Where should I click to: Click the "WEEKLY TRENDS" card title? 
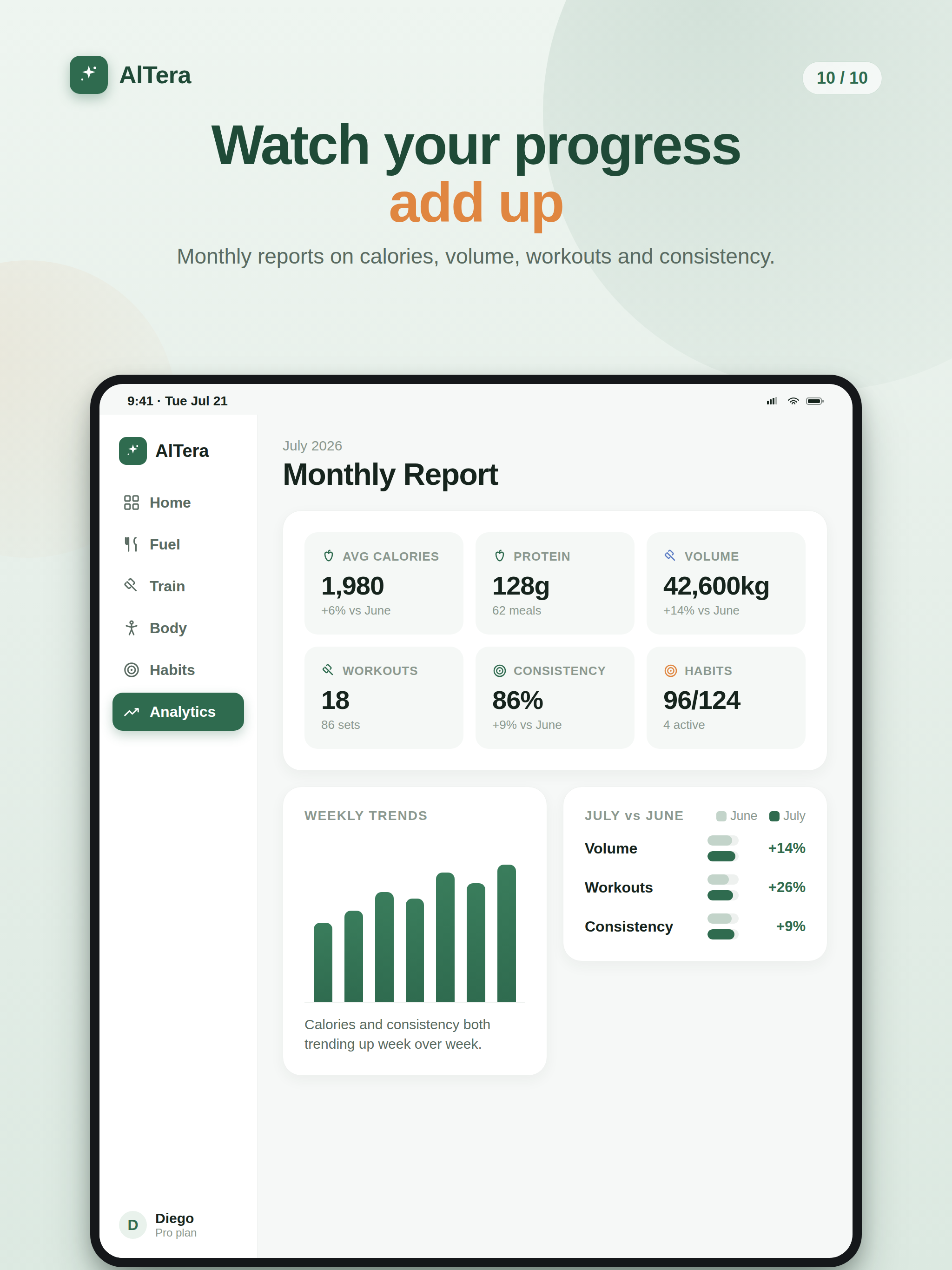click(366, 816)
